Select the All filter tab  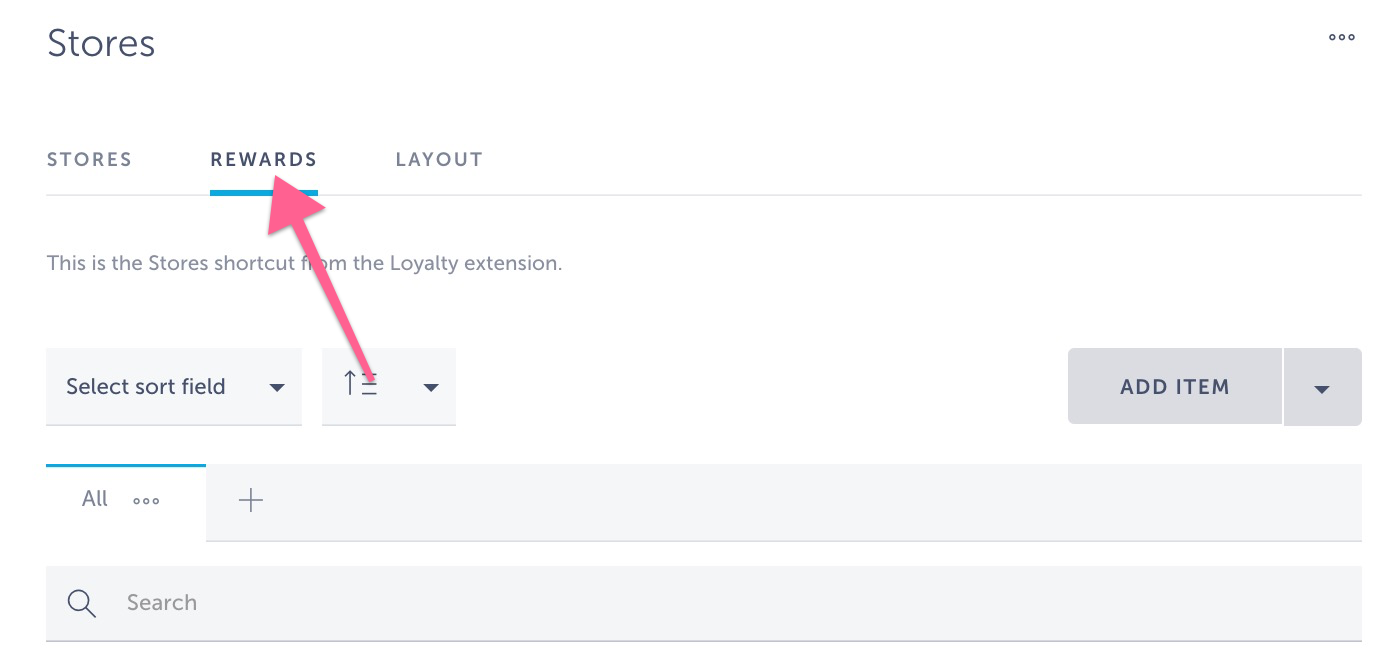pyautogui.click(x=95, y=499)
